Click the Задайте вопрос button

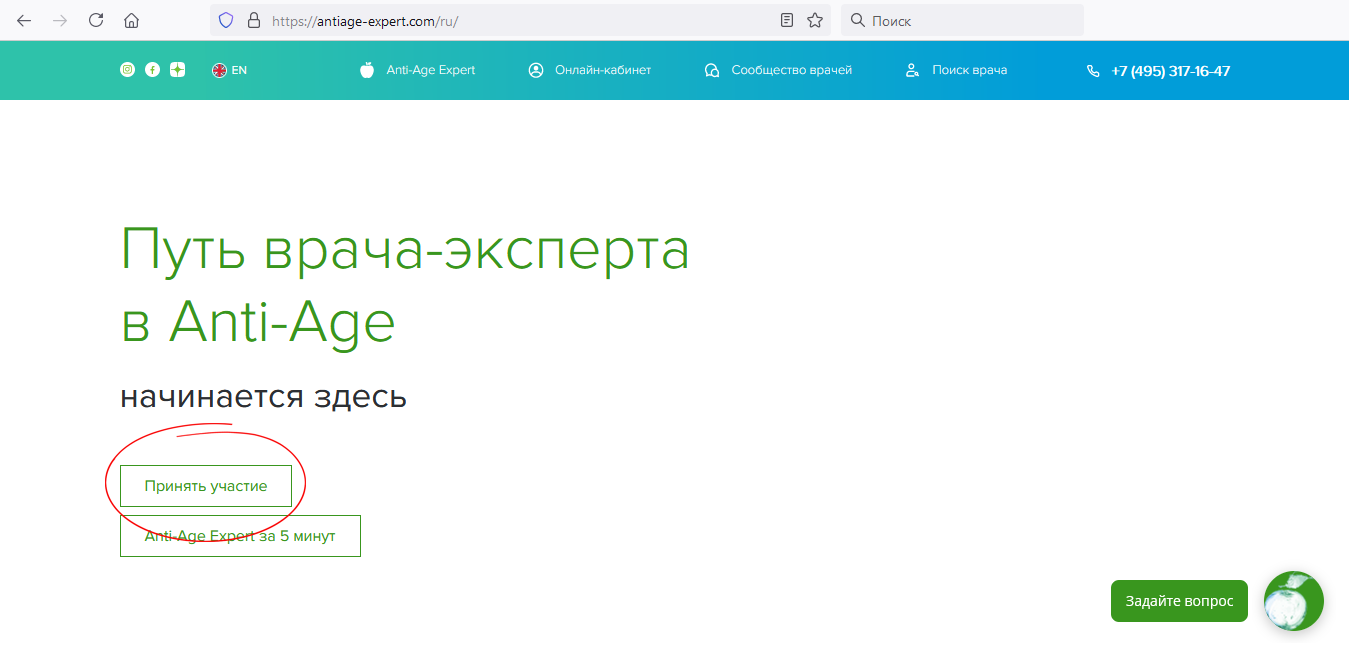pos(1179,601)
